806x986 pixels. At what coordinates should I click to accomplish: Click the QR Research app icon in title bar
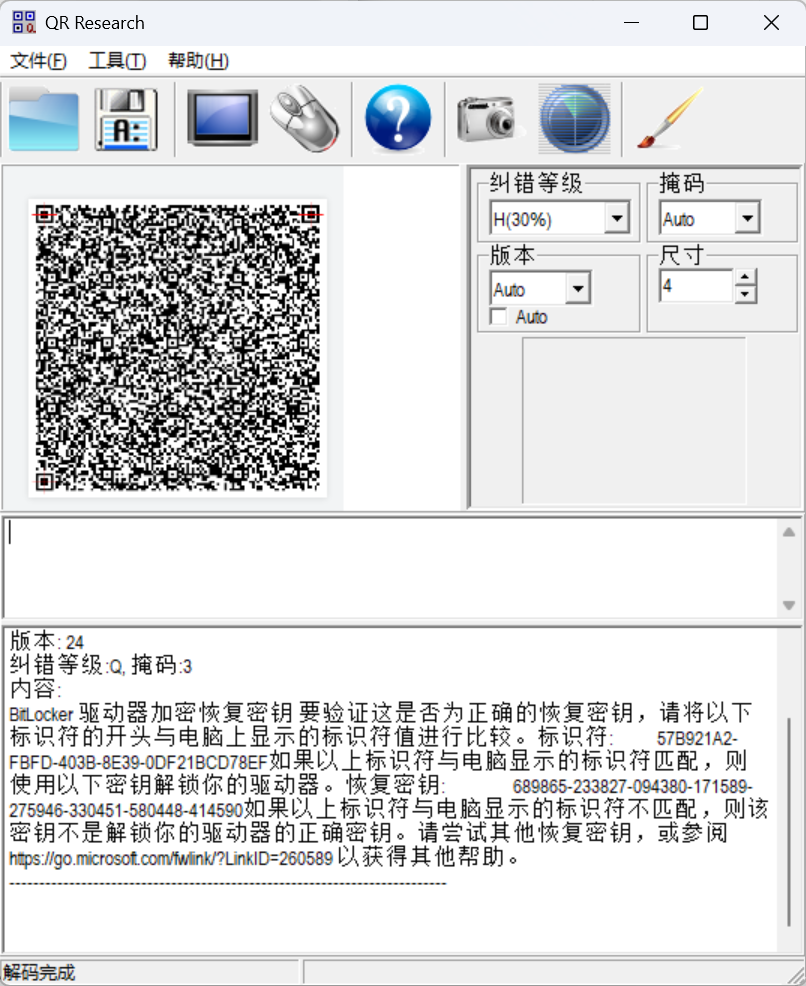tap(24, 23)
